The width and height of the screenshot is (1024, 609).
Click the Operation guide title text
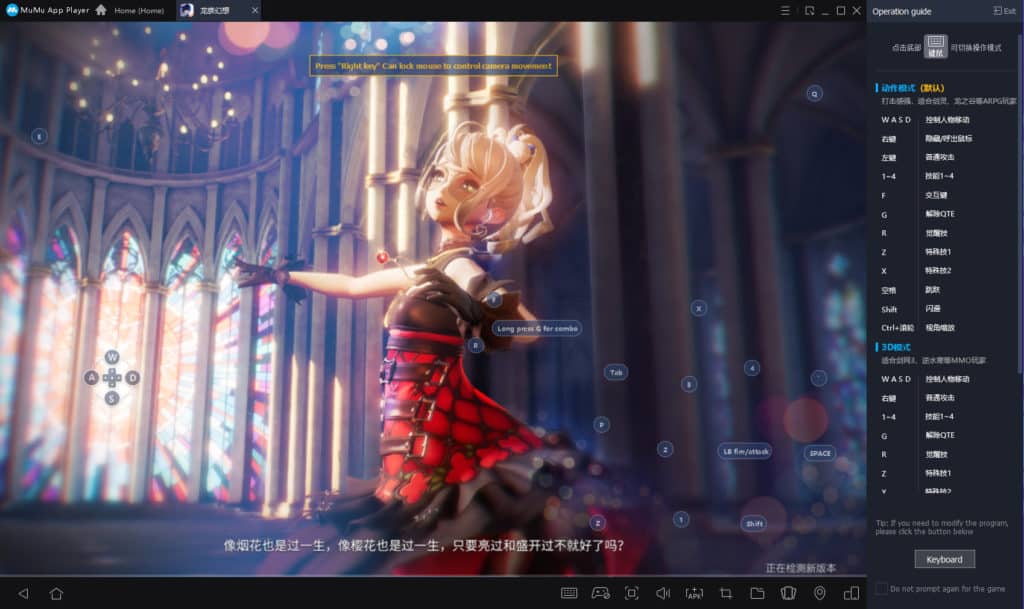[901, 11]
